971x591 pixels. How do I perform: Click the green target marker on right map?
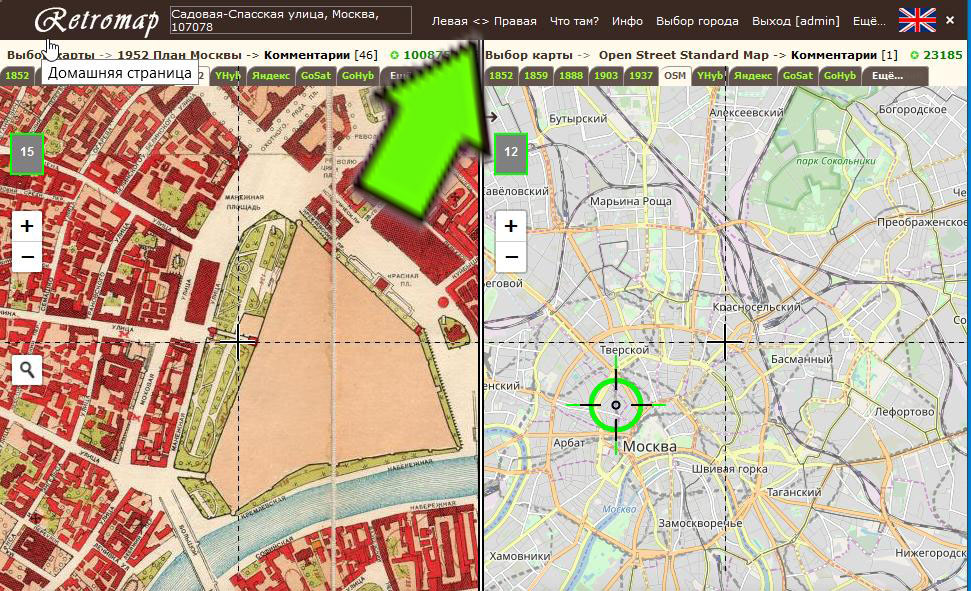pyautogui.click(x=616, y=405)
